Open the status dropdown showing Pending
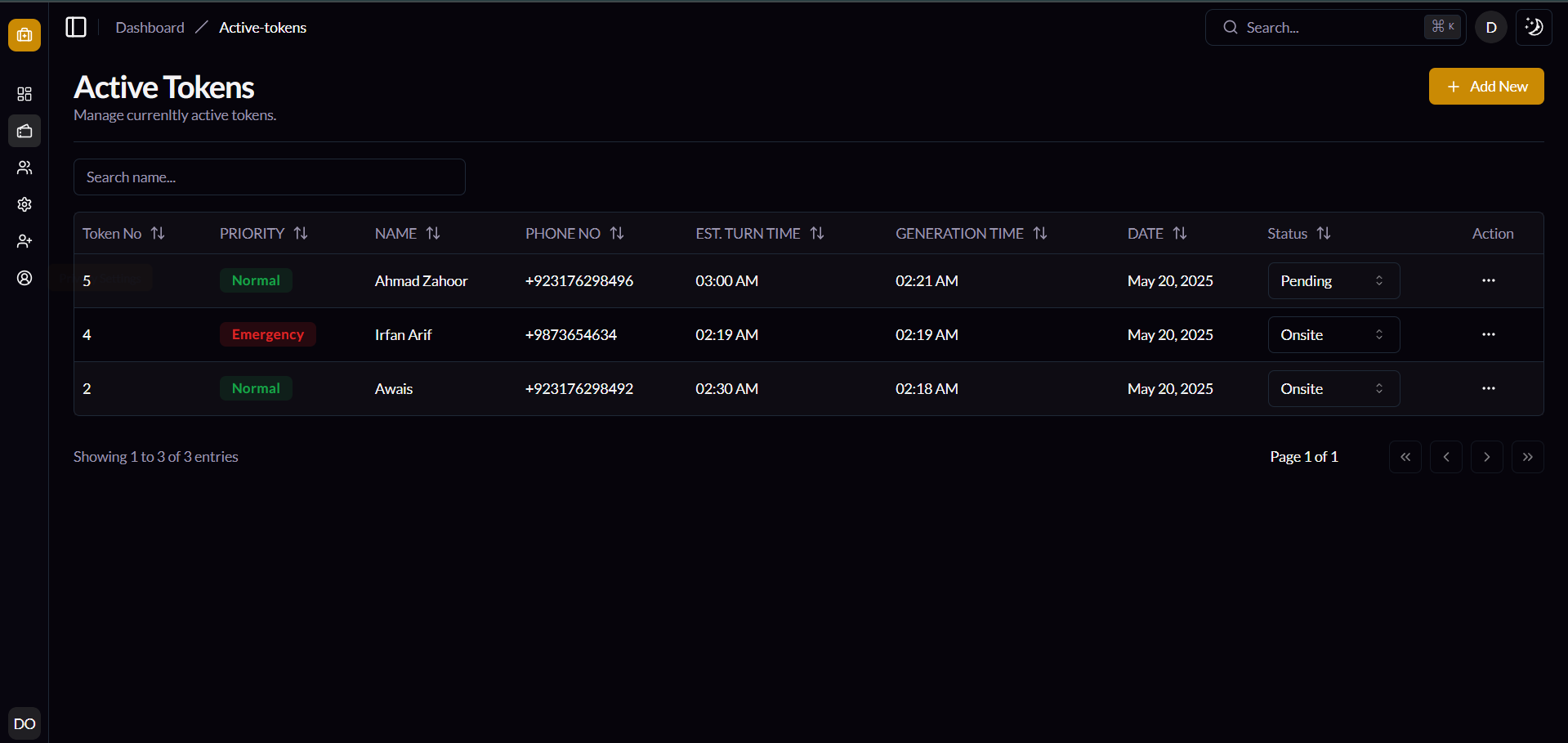1568x743 pixels. [x=1333, y=280]
